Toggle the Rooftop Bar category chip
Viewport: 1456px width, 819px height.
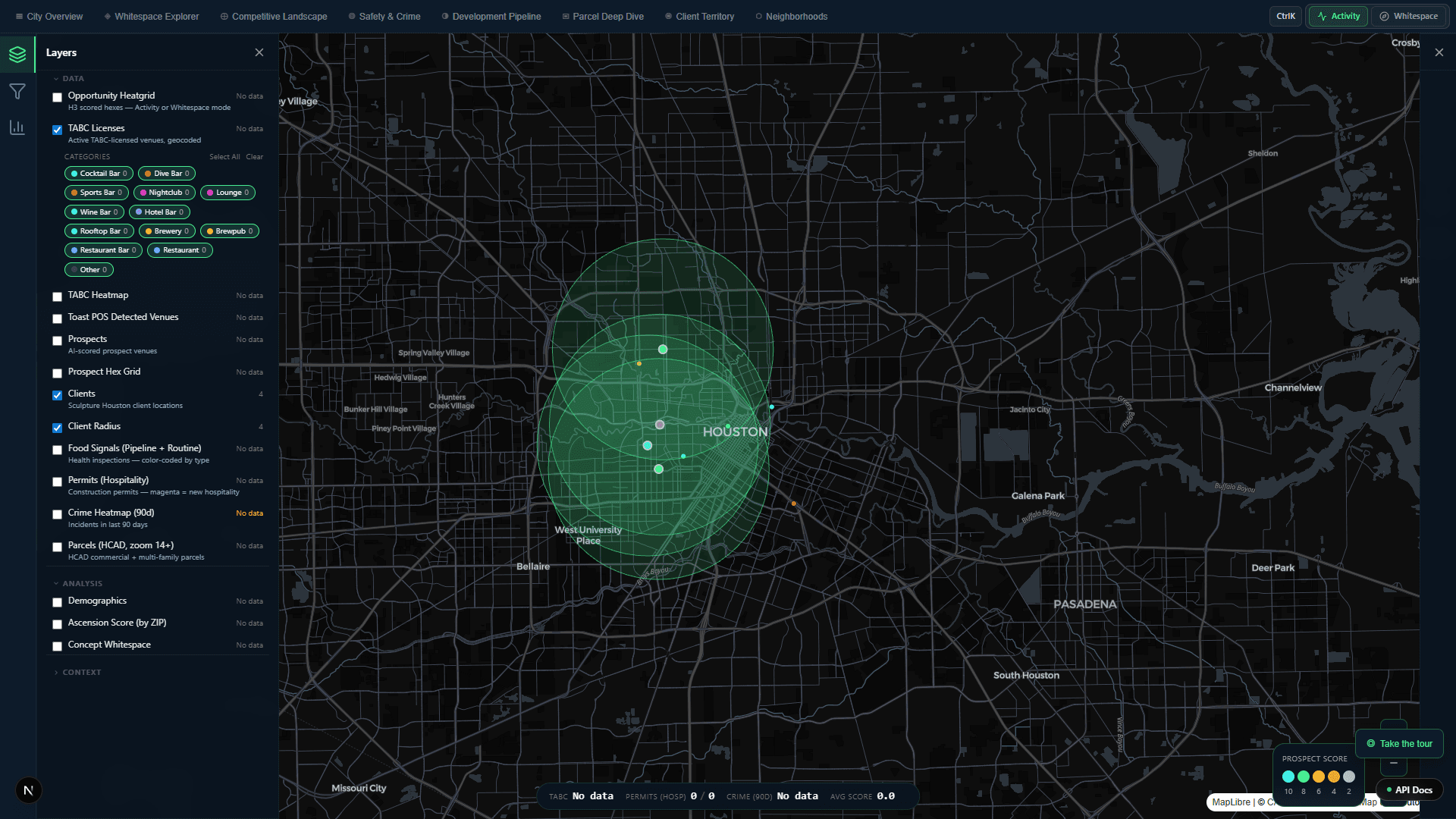pyautogui.click(x=99, y=231)
